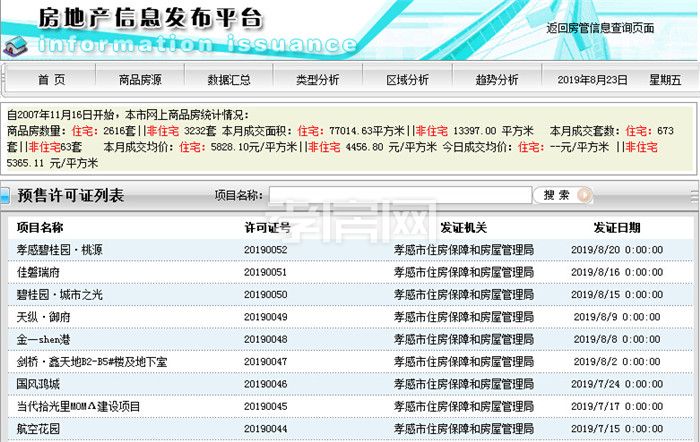Click 返回房管信息查询页面 link

click(600, 28)
